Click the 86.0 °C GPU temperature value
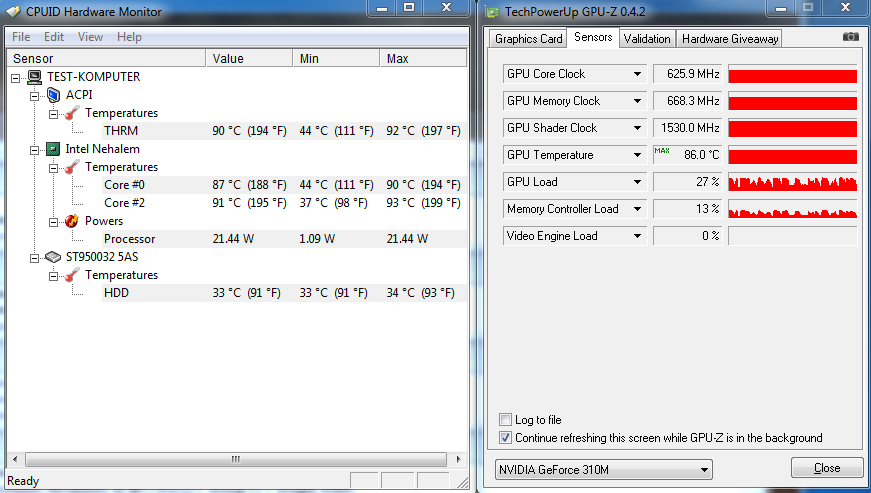 pyautogui.click(x=687, y=155)
